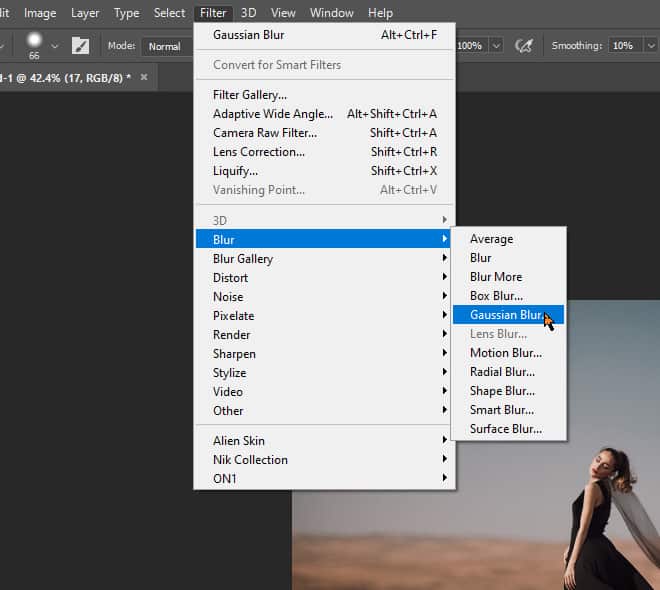
Task: Open Radial Blur dialog
Action: pos(508,372)
